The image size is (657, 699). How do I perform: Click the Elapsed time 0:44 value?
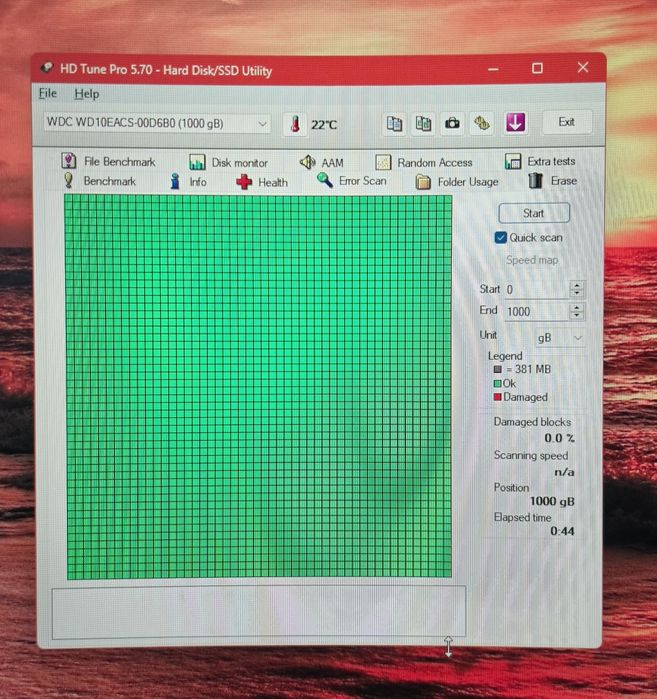[x=562, y=531]
